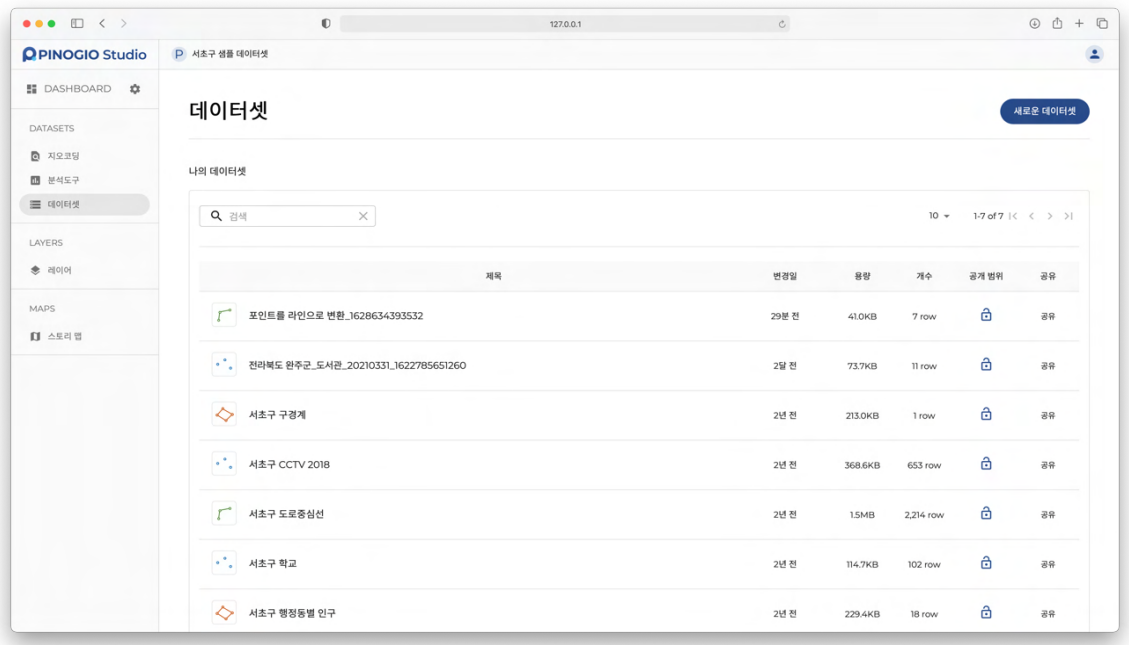Select 레이어 in the LAYERS section
The image size is (1129, 645).
click(x=59, y=270)
